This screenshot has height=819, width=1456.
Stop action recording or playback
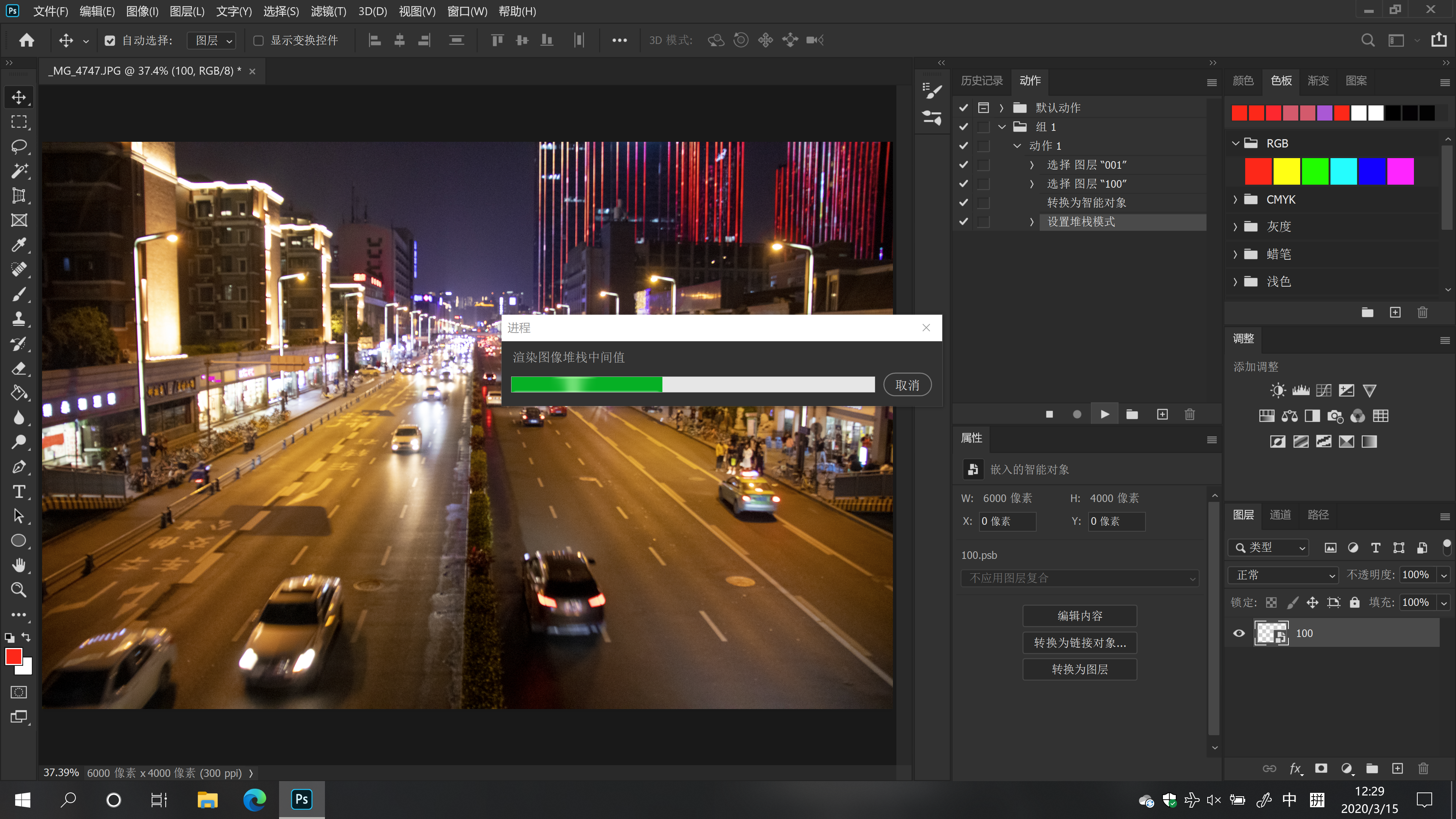pyautogui.click(x=1050, y=414)
